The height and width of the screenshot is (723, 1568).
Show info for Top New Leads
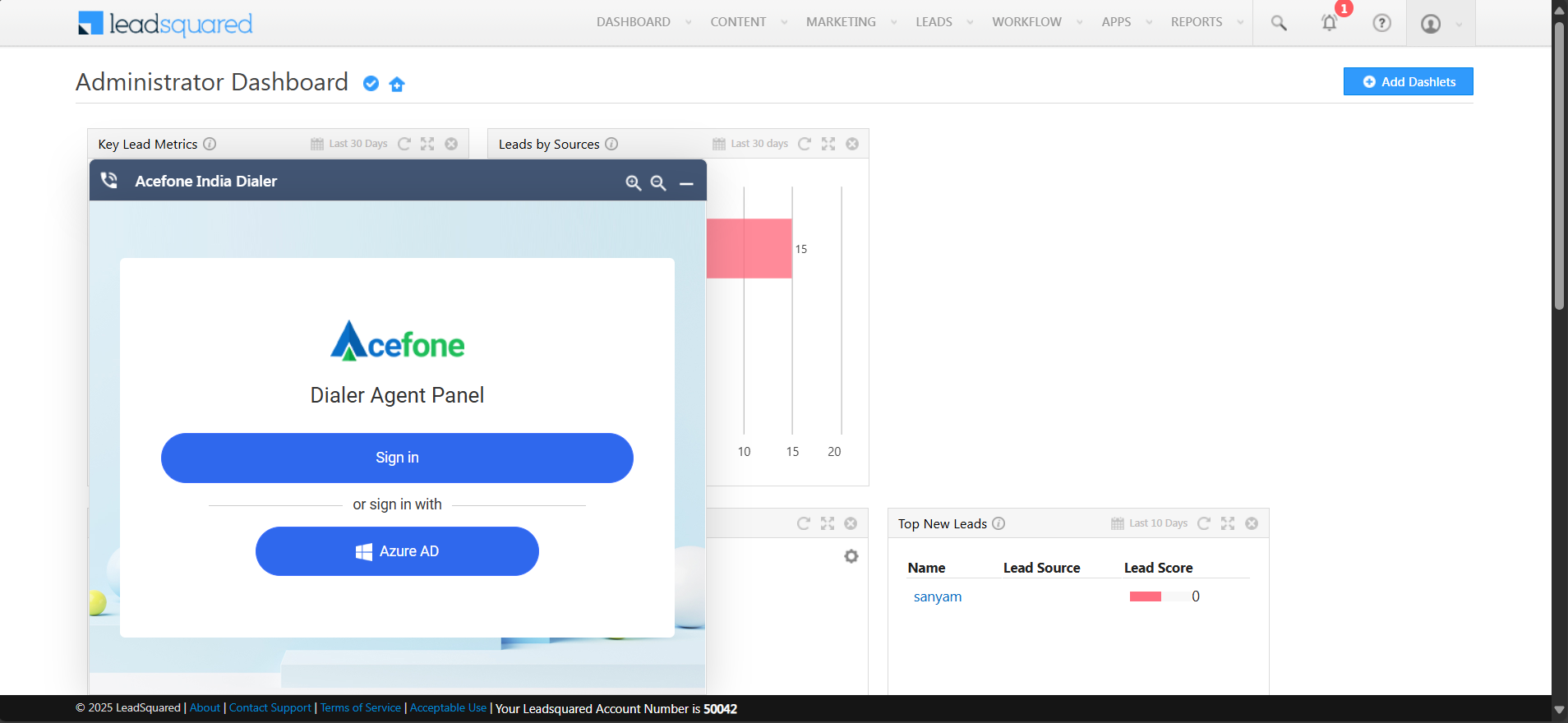[998, 523]
